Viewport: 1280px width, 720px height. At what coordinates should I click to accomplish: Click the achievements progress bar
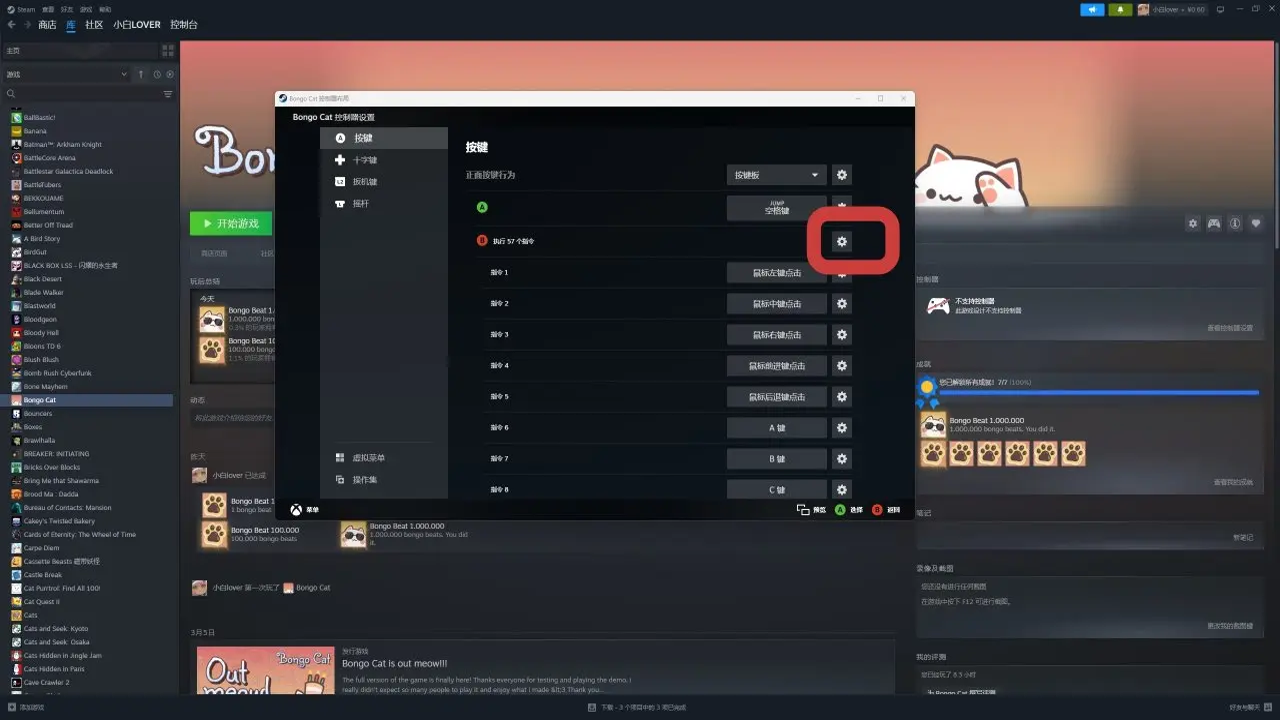[1098, 392]
